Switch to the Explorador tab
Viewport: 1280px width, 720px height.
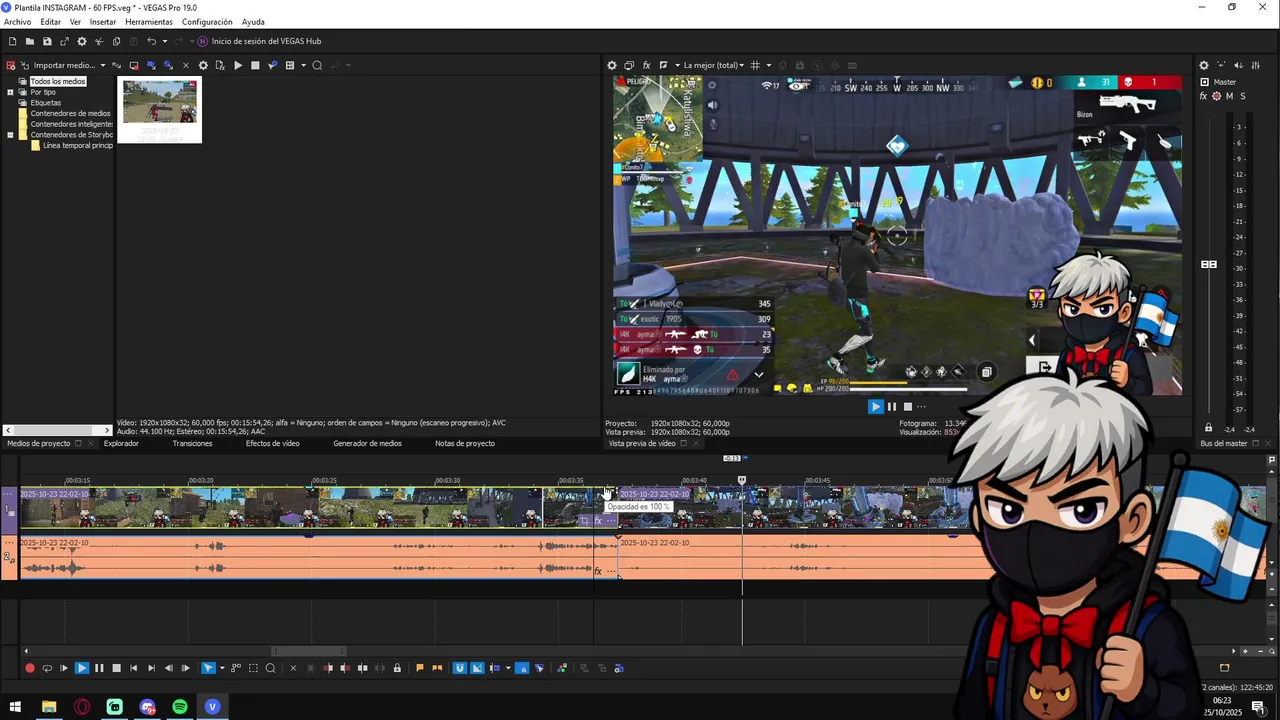point(121,443)
